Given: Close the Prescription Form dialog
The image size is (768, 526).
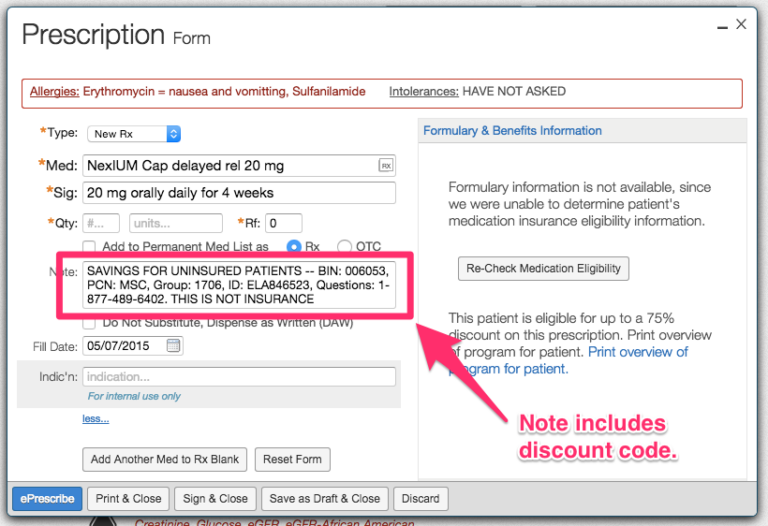Looking at the screenshot, I should (x=741, y=24).
